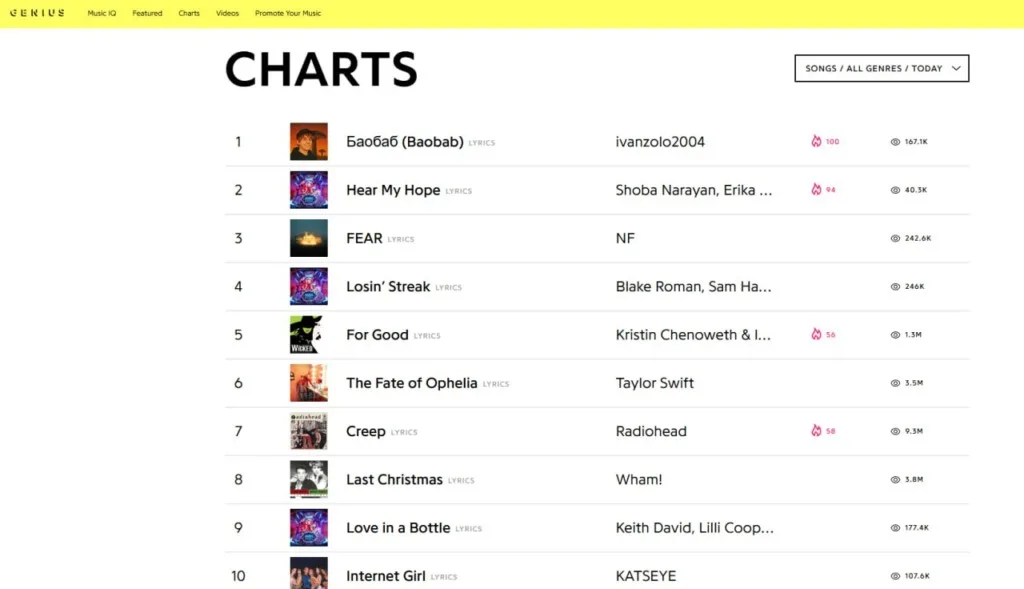The width and height of the screenshot is (1024, 589).
Task: Click views eye icon for FEAR
Action: click(x=895, y=239)
